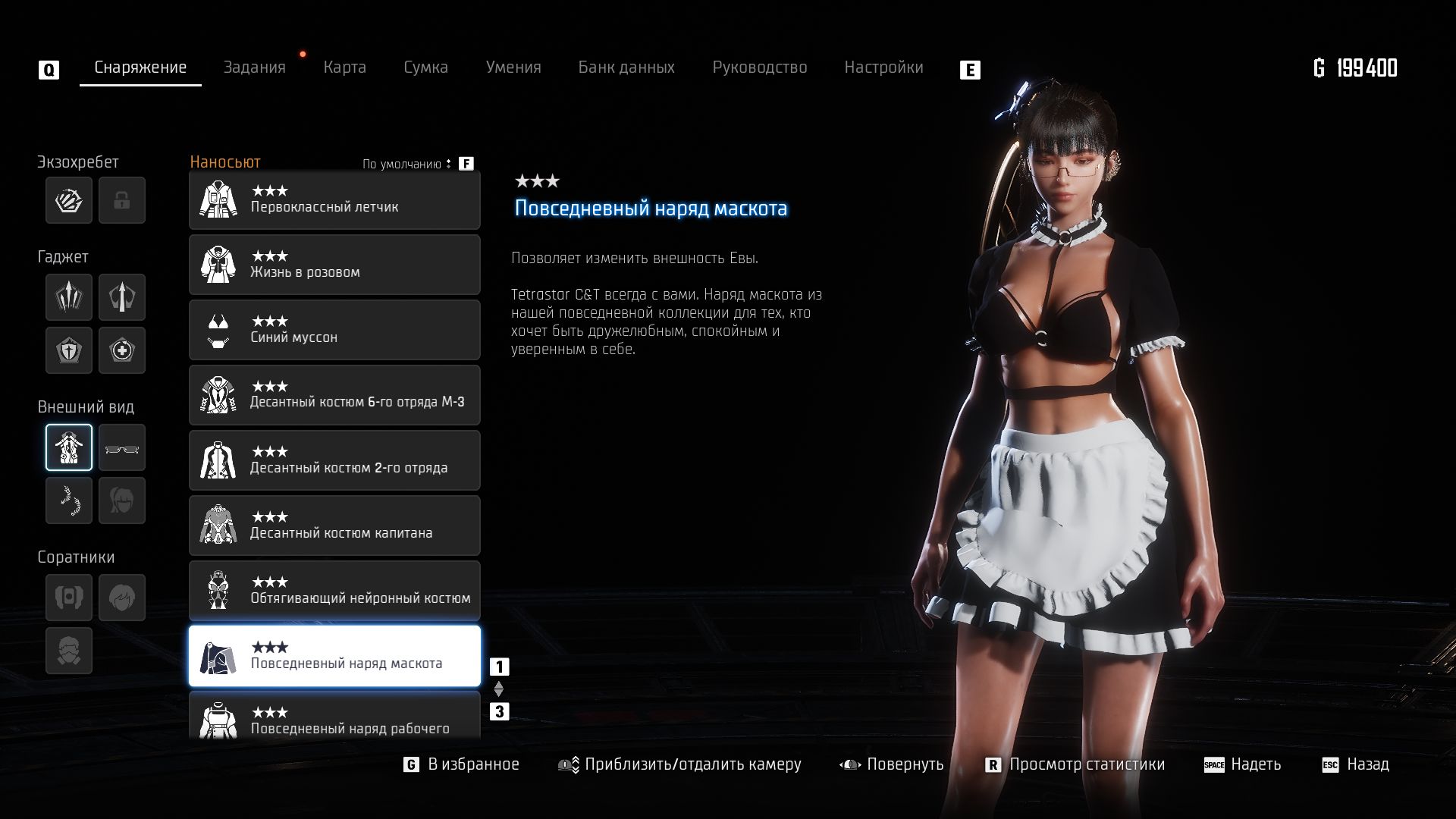Click the Назад back button

(x=1356, y=764)
